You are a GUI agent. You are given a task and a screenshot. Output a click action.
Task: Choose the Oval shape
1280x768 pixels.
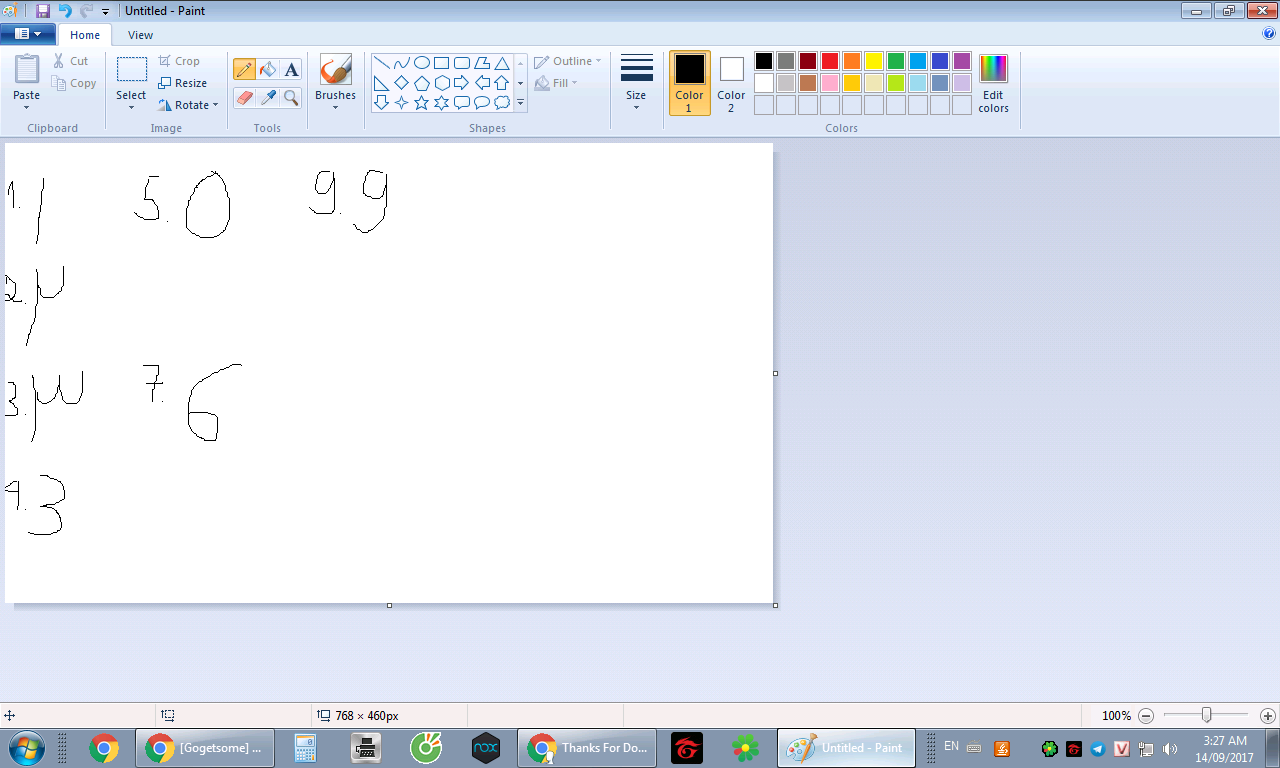[x=421, y=63]
